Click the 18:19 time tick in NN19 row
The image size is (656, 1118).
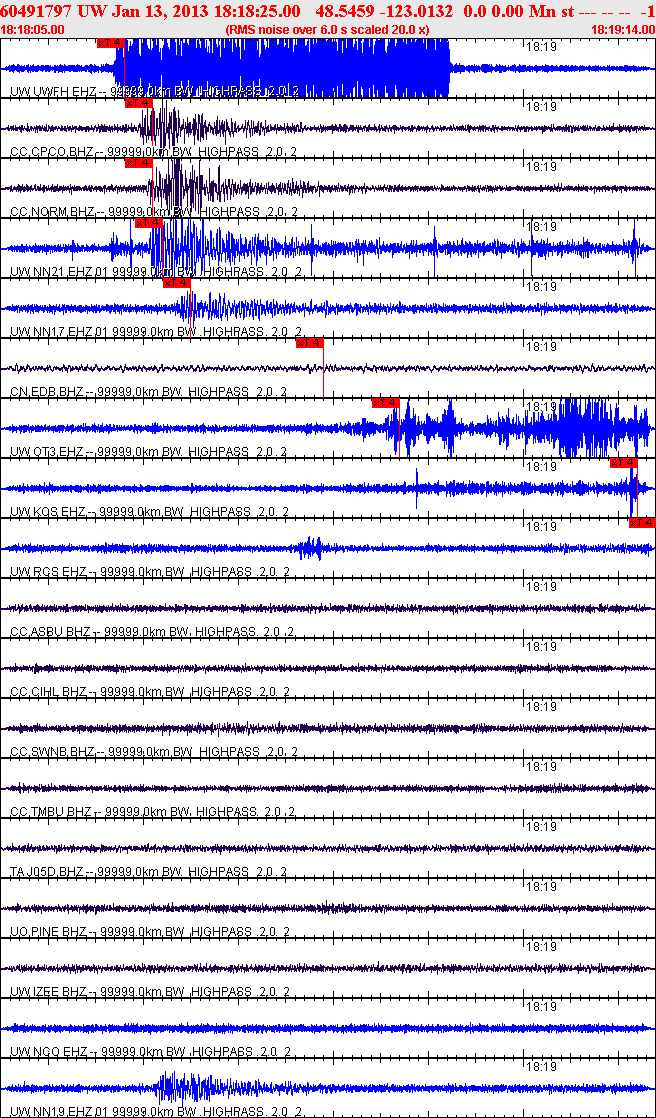click(540, 1067)
